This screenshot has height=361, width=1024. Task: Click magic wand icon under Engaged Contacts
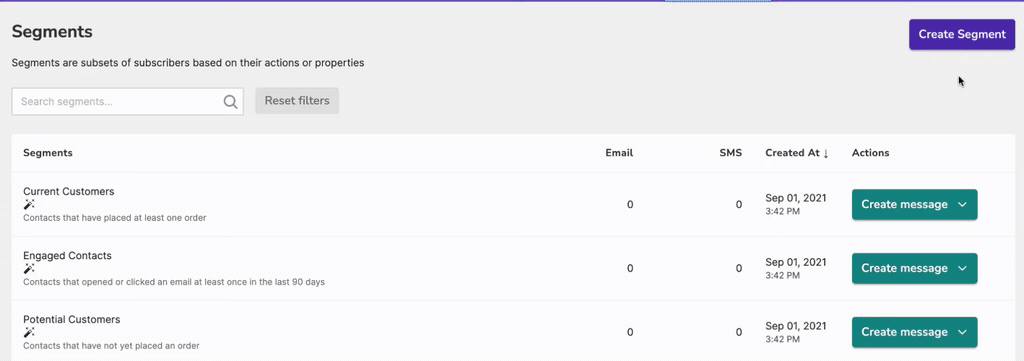29,268
